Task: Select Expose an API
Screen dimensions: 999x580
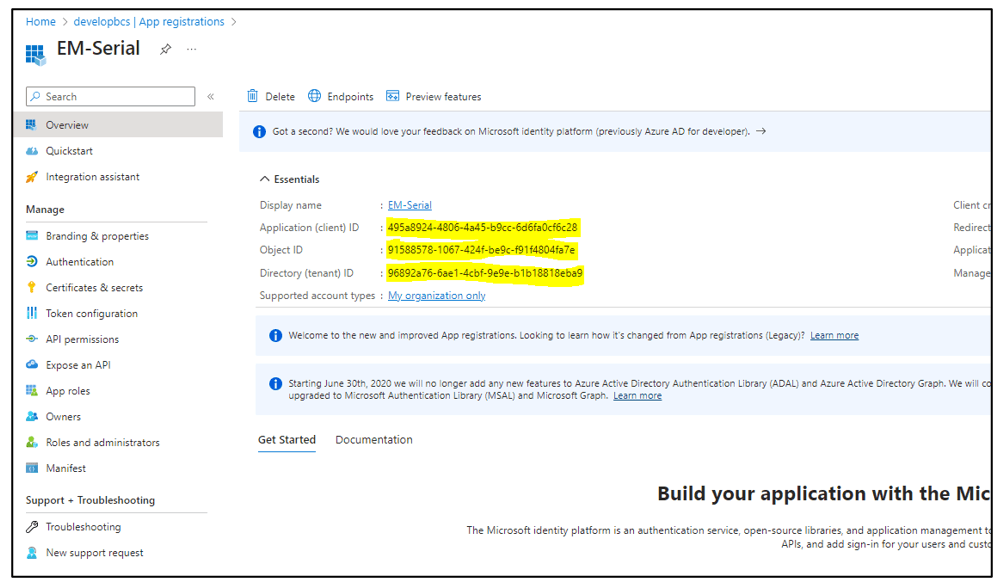Action: [78, 366]
